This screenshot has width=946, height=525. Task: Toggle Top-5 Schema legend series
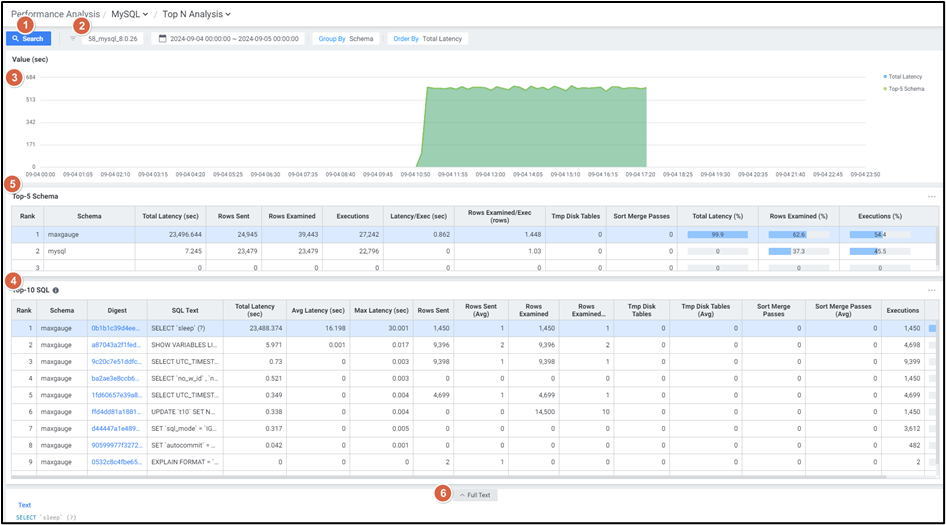tap(903, 89)
